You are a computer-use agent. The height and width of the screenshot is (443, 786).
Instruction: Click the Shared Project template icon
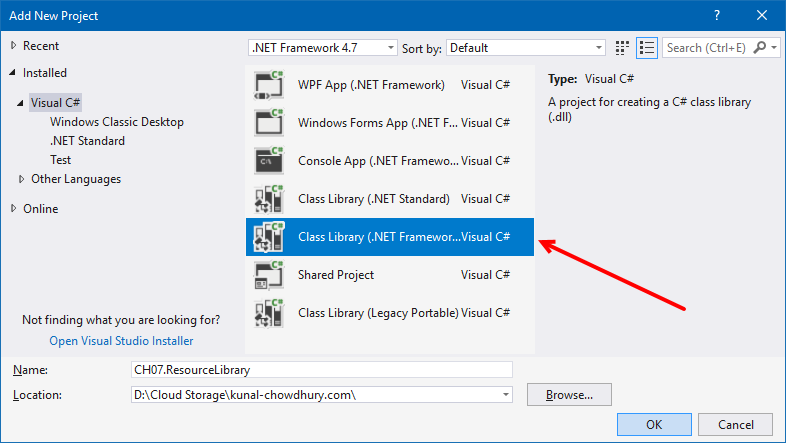coord(269,275)
